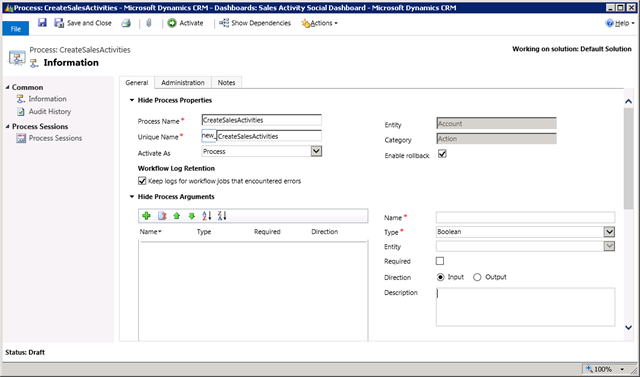Screen dimensions: 640x377
Task: Click the Help question mark icon
Action: [x=609, y=23]
